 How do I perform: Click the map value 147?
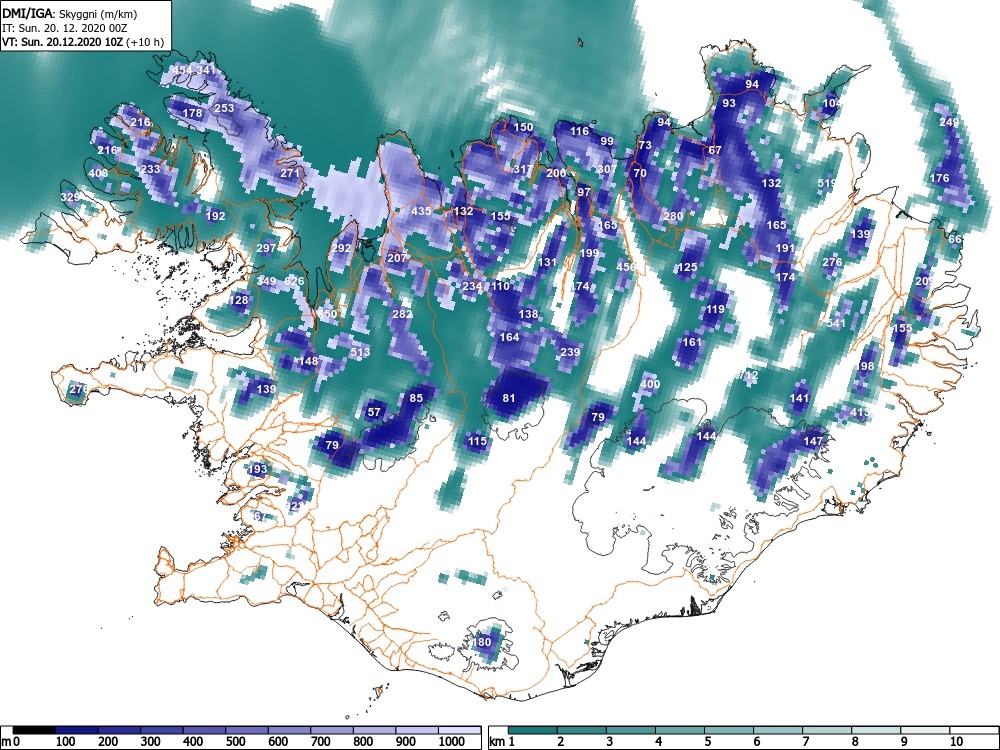click(813, 441)
